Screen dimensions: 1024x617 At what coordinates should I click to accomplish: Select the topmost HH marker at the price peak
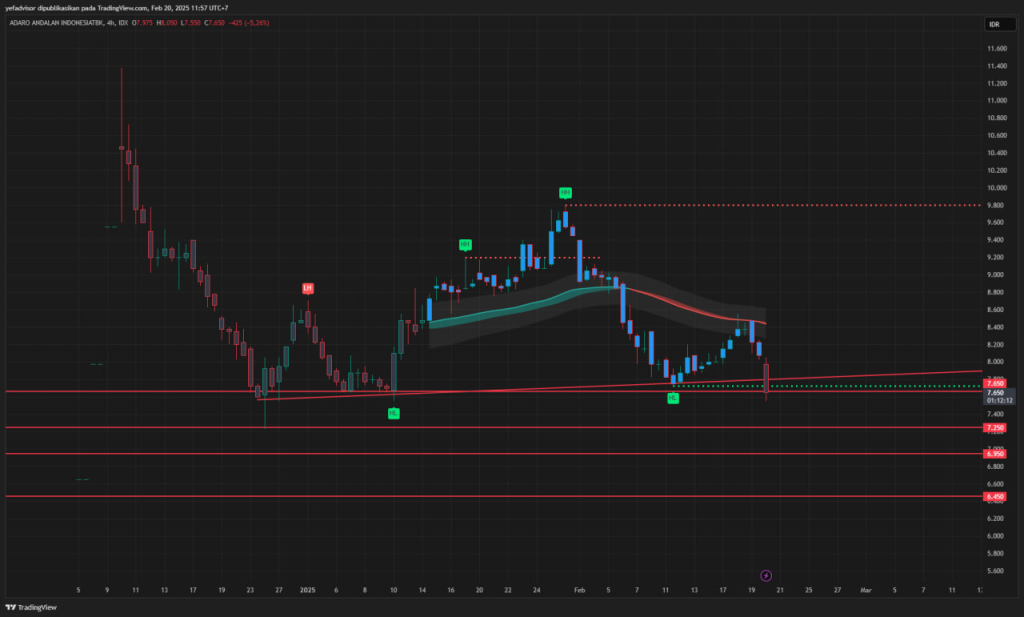(565, 191)
